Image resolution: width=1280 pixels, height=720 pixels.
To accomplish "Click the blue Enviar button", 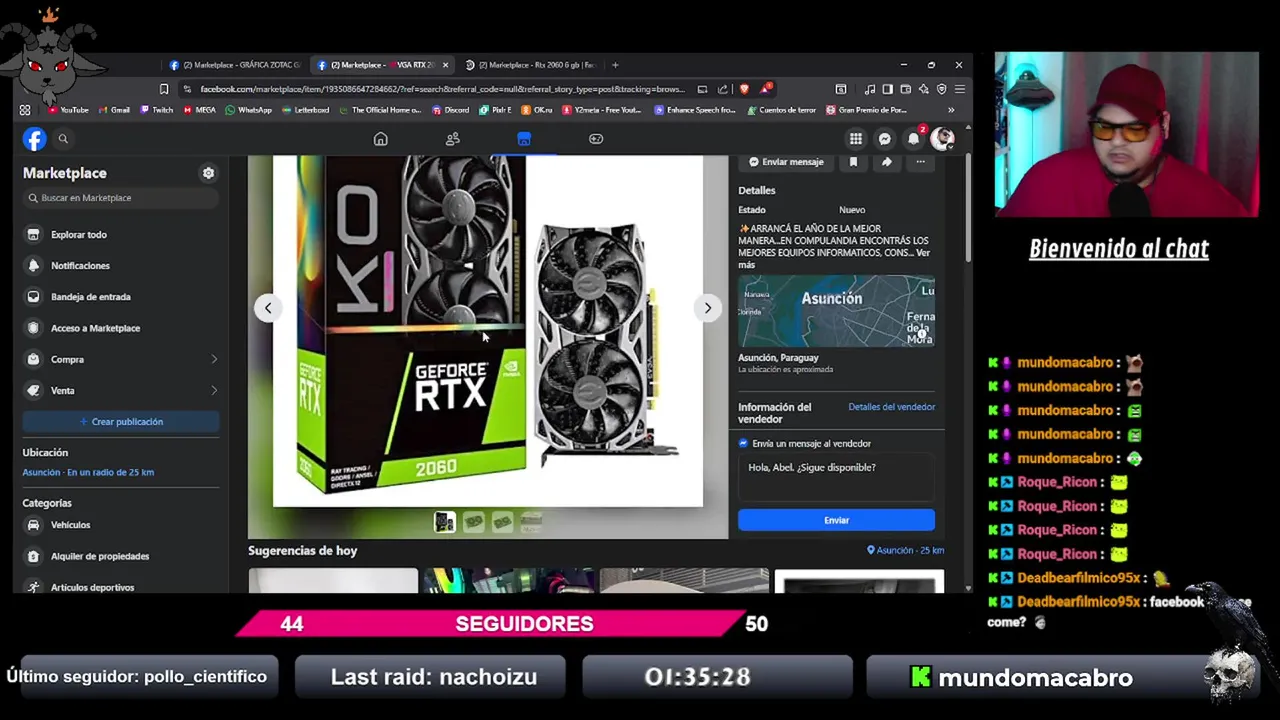I will point(836,520).
